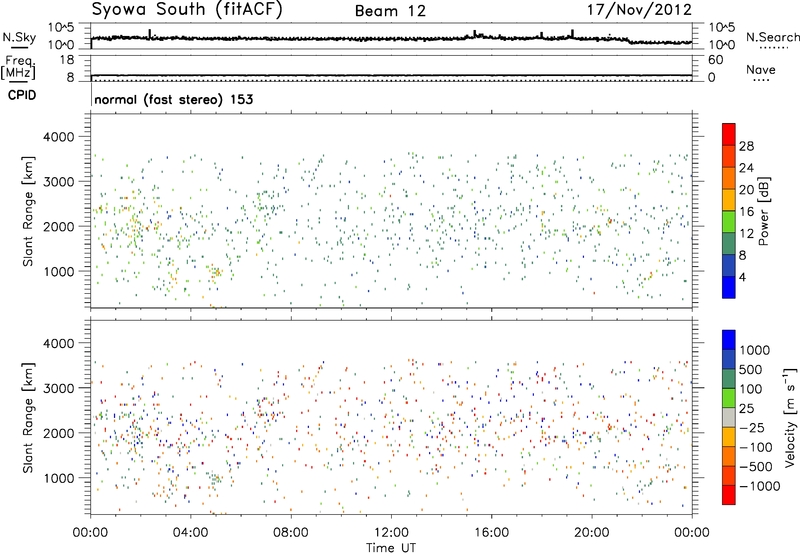Click the 20–24 dB orange Power segment
Screen dimensions: 800x554
pos(729,178)
